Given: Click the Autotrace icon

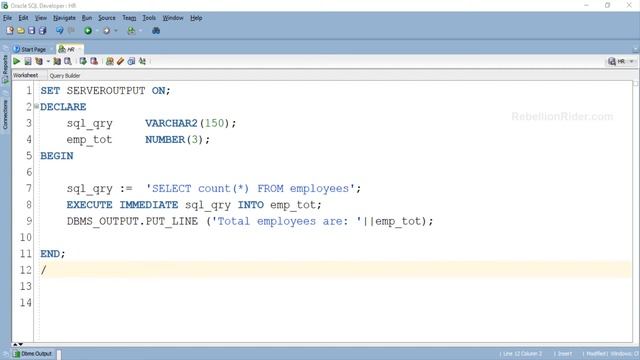Looking at the screenshot, I should click(57, 61).
